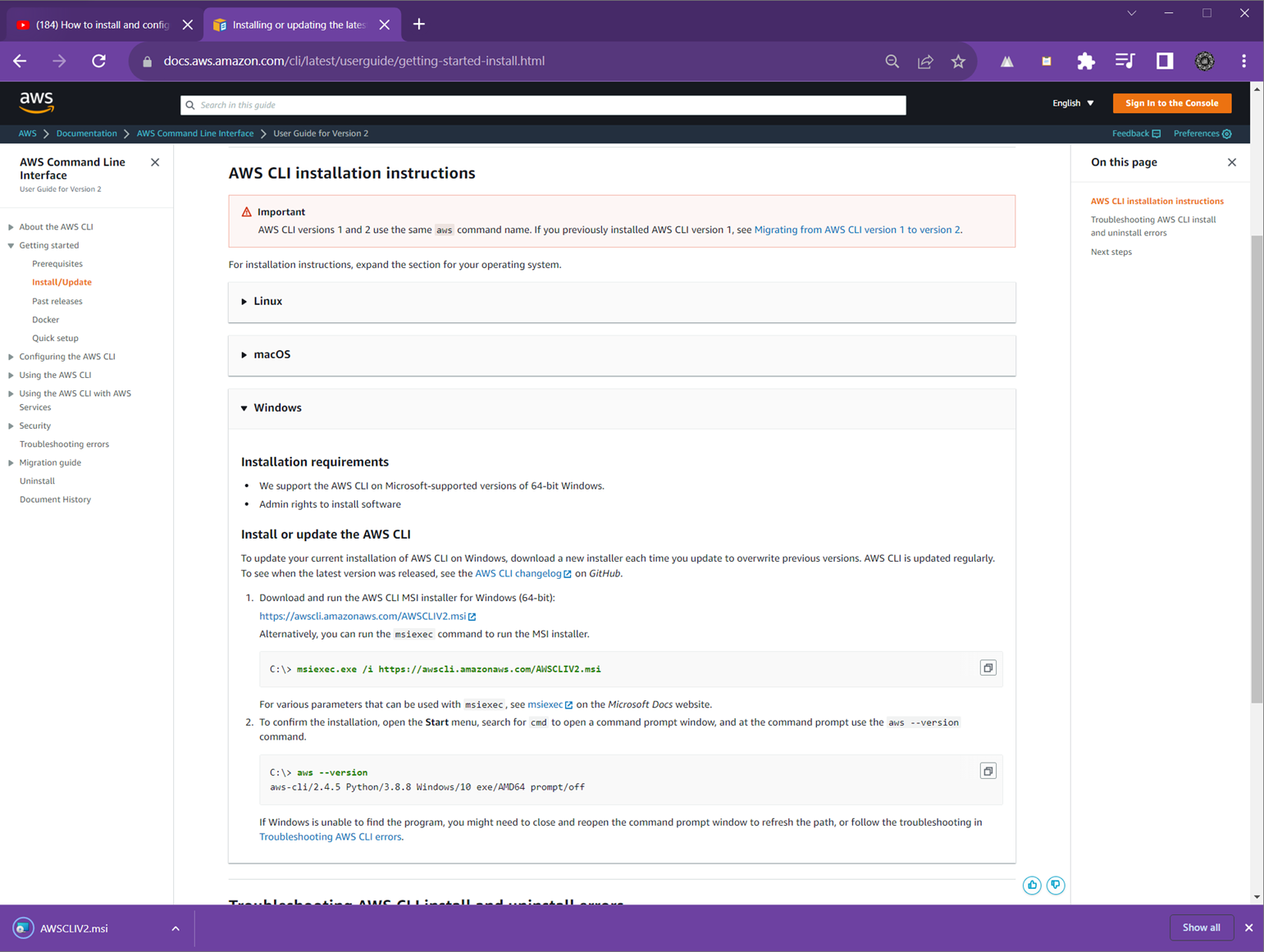Click the AWS logo in header
This screenshot has width=1264, height=952.
point(36,102)
